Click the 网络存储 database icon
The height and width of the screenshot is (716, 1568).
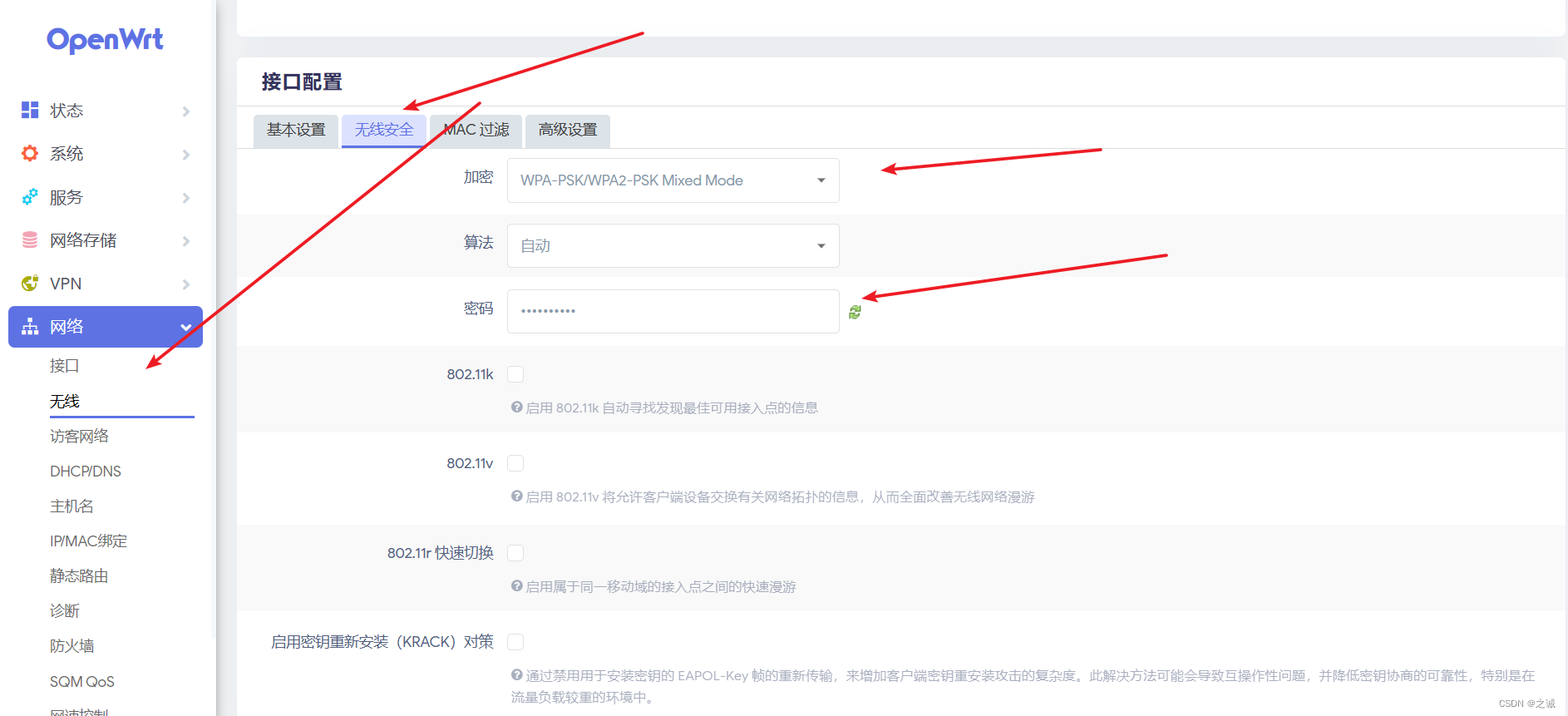[30, 240]
